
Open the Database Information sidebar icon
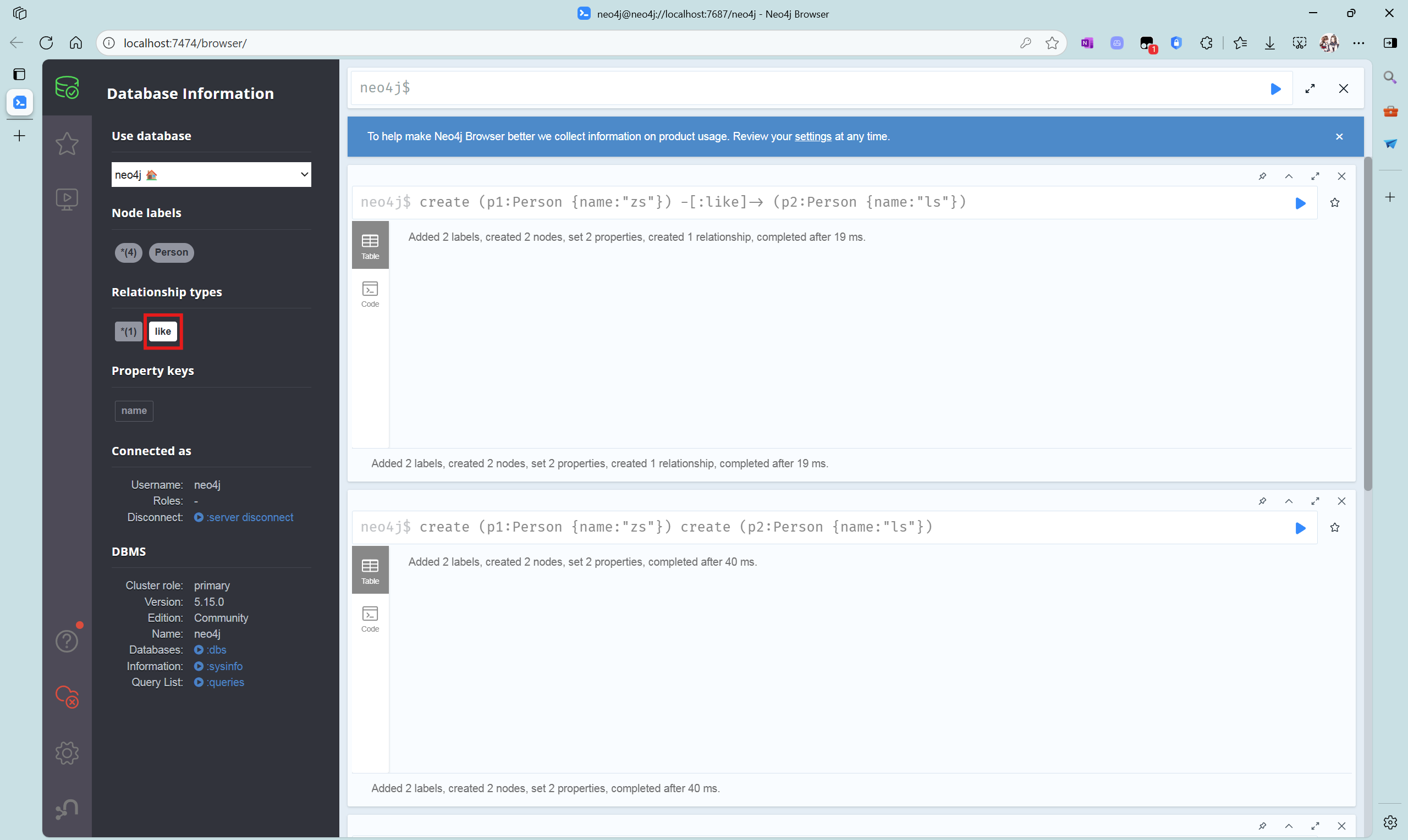(x=67, y=88)
